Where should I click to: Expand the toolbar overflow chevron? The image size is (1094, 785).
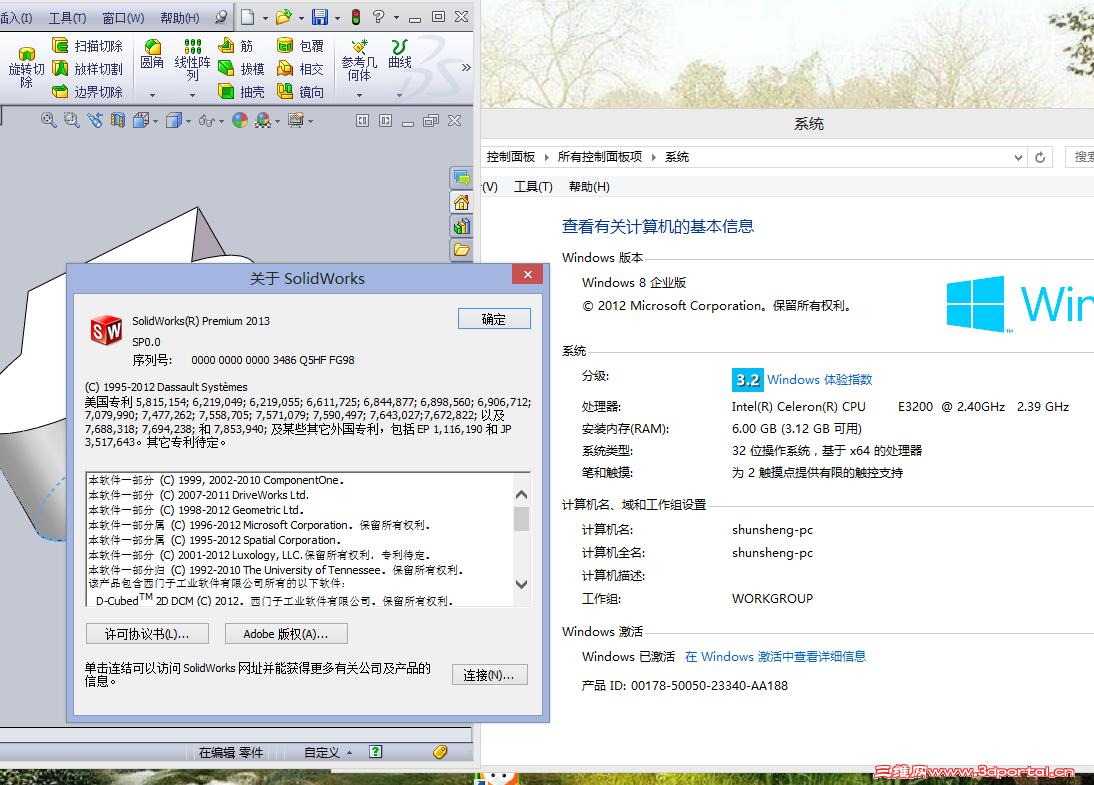(466, 68)
